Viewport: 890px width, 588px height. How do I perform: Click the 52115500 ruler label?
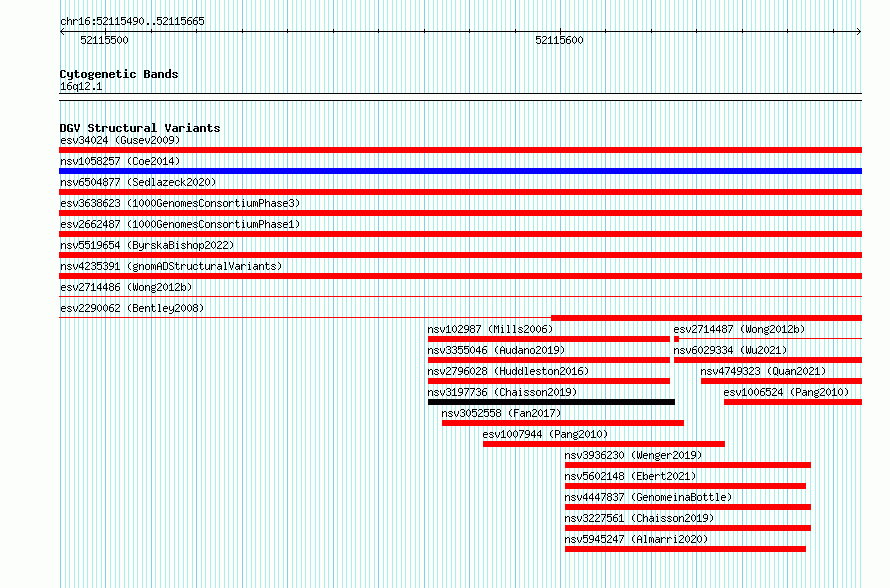coord(104,40)
